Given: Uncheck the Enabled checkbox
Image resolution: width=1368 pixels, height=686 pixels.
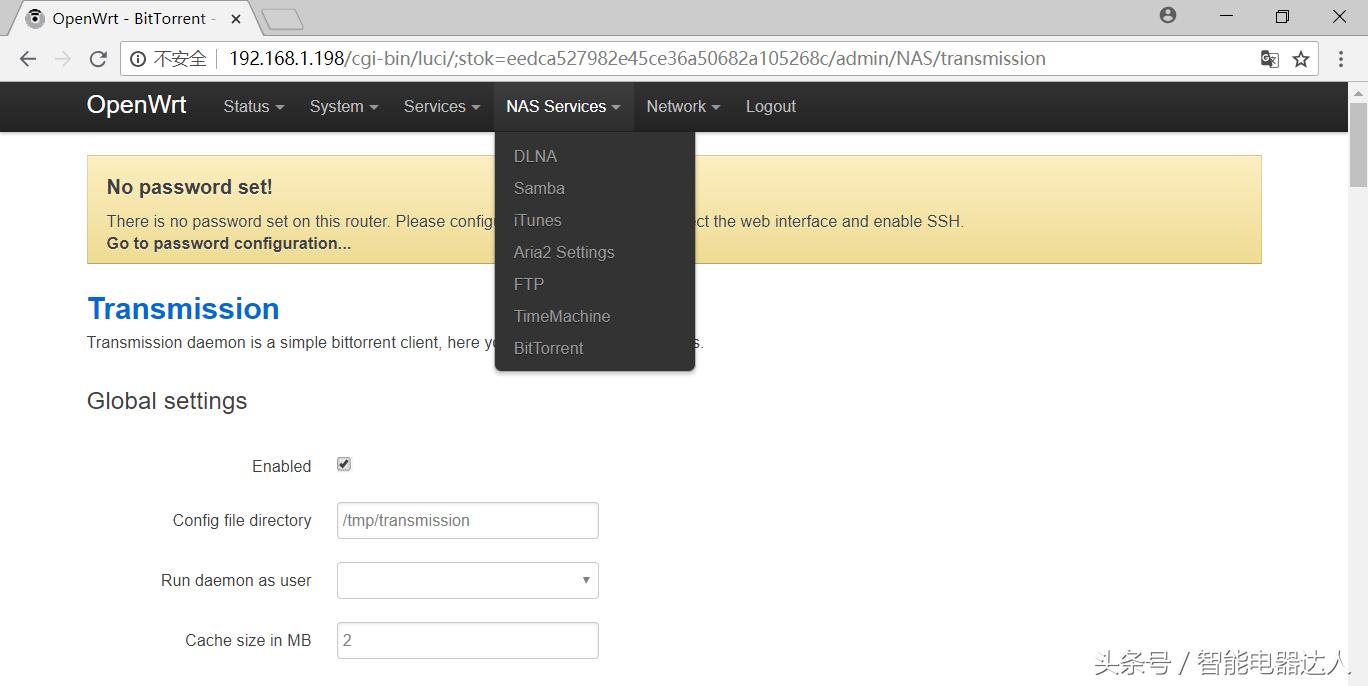Looking at the screenshot, I should click(344, 464).
